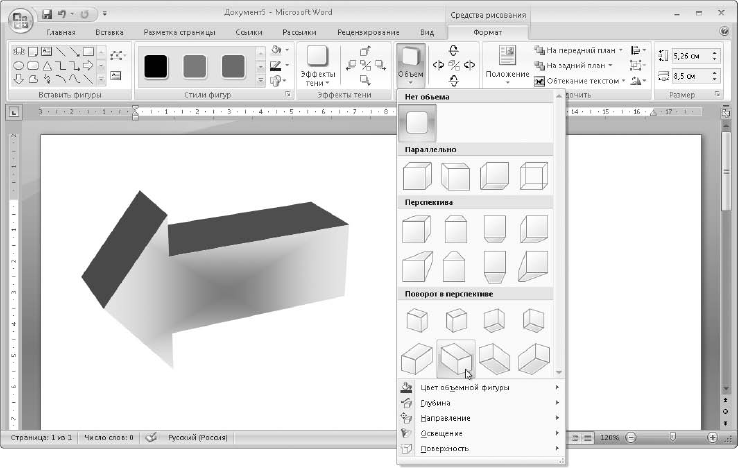The width and height of the screenshot is (738, 468).
Task: Open the Главная ribbon tab
Action: [x=61, y=32]
